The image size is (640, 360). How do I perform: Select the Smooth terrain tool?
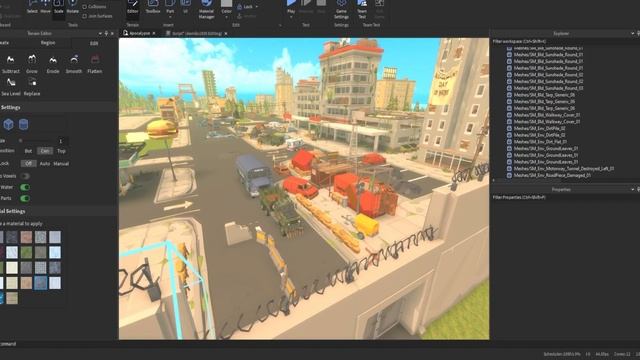click(74, 64)
